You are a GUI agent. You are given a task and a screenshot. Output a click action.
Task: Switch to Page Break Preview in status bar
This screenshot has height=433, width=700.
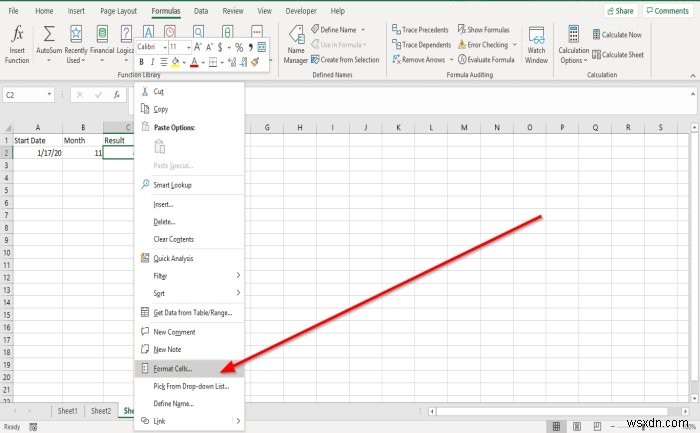(x=597, y=426)
